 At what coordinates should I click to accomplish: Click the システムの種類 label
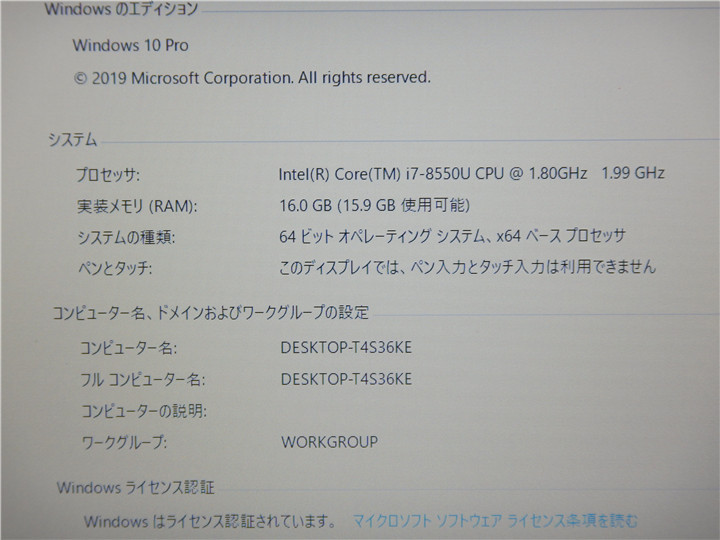pos(126,237)
